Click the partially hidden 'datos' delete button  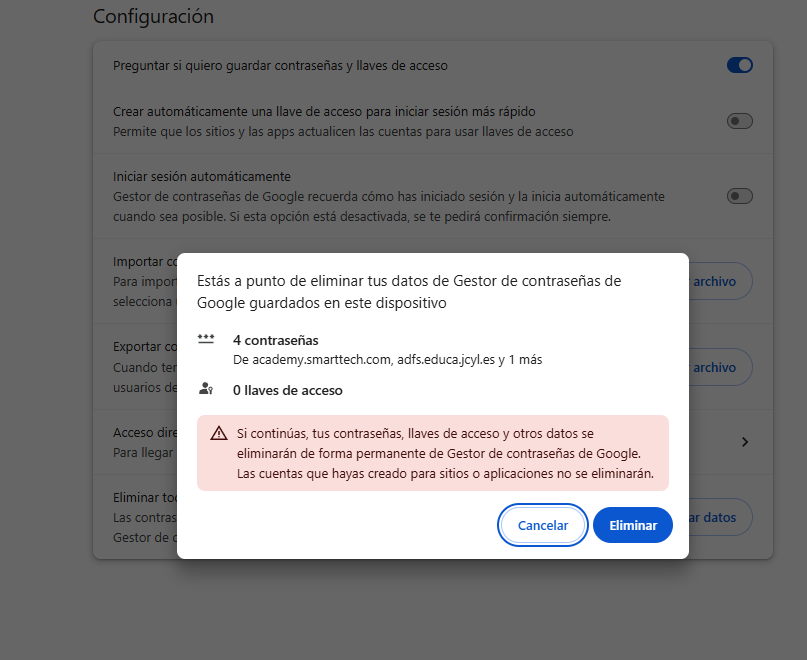point(721,517)
